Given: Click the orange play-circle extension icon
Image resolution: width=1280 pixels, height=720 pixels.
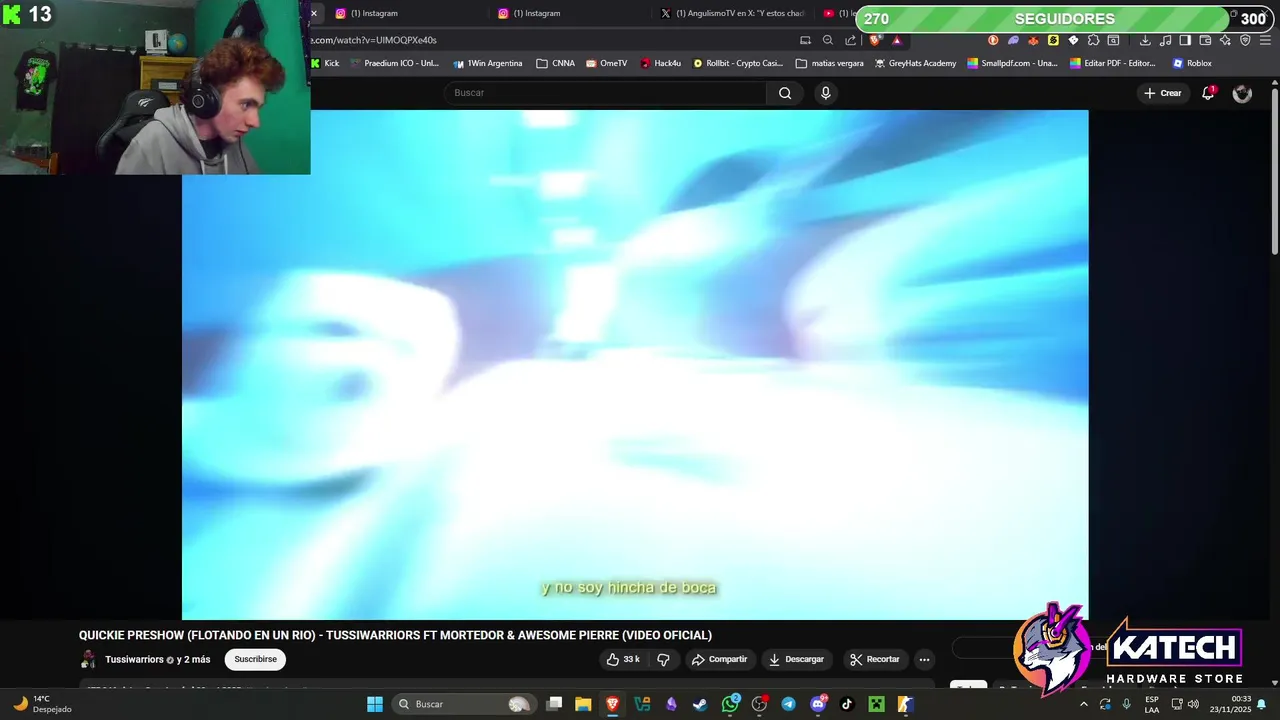Looking at the screenshot, I should click(x=993, y=40).
